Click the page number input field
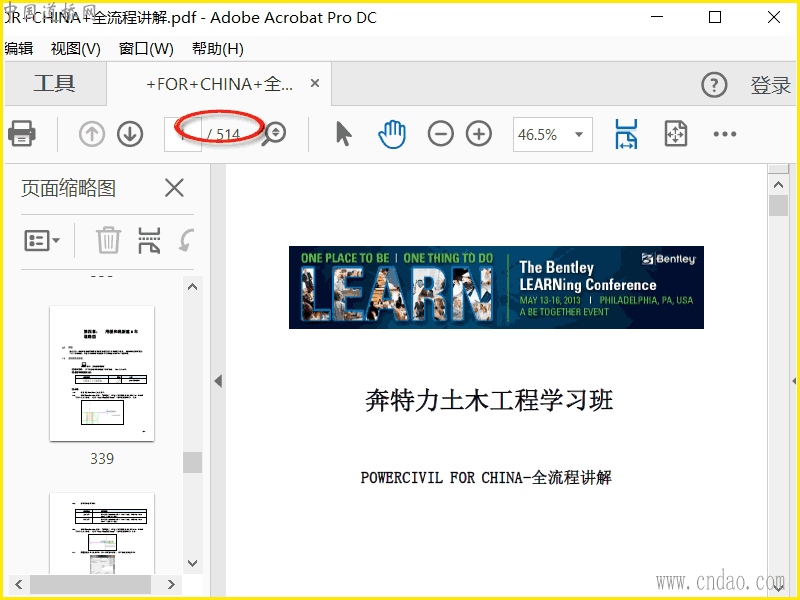Screen dimensions: 800x600 [183, 134]
